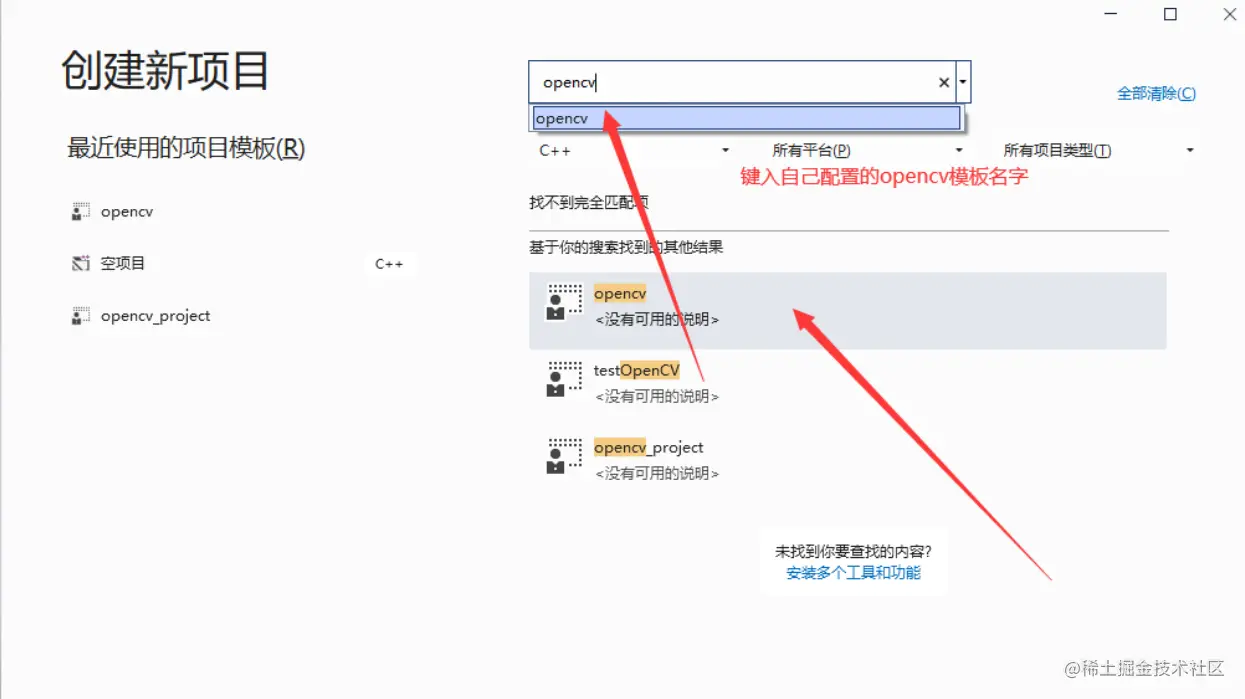Image resolution: width=1245 pixels, height=699 pixels.
Task: Open the 所有项目类型 project type dropdown
Action: click(1098, 151)
